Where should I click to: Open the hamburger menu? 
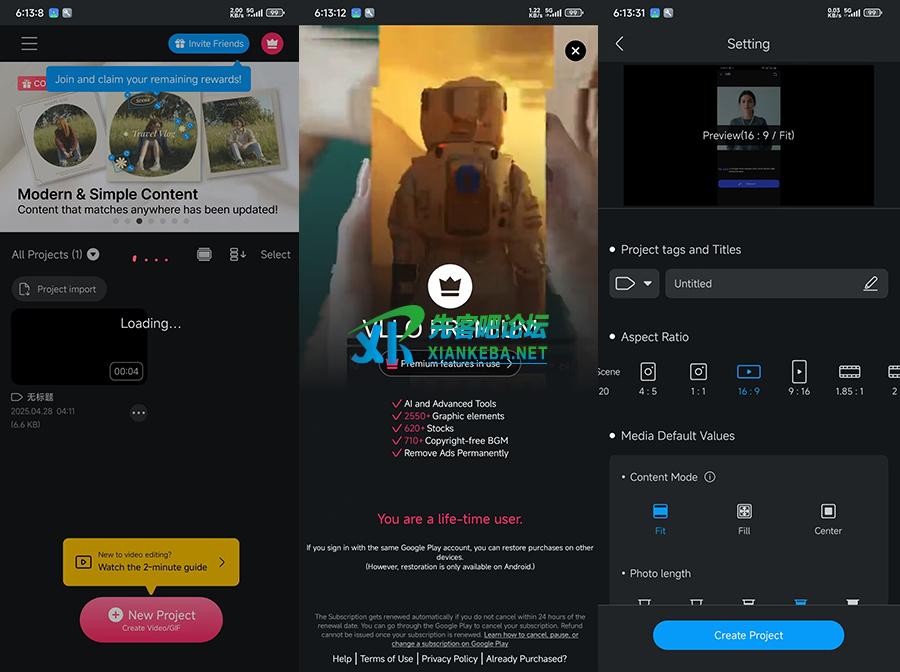click(29, 44)
